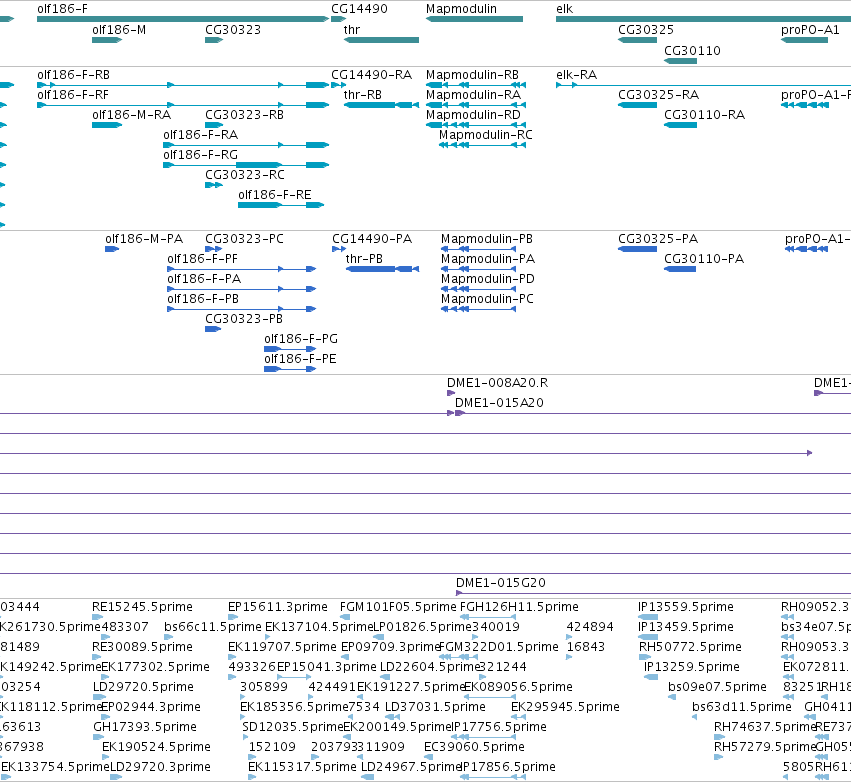Click protein 'thr-PB'
The width and height of the screenshot is (851, 782).
pyautogui.click(x=364, y=259)
